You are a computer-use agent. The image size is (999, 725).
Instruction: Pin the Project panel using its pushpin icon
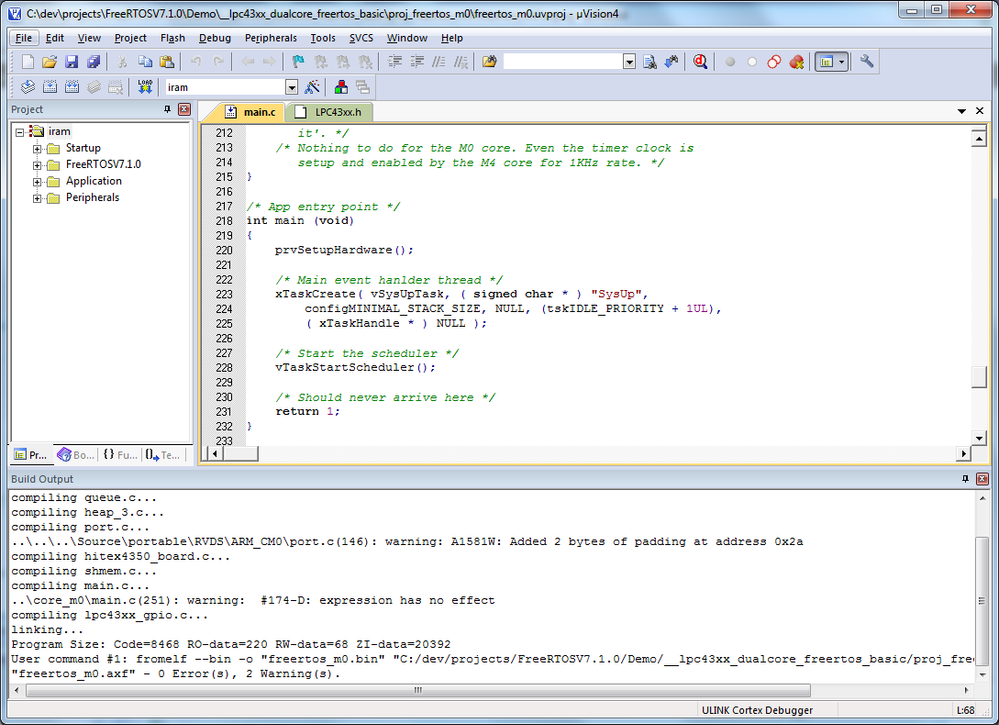(169, 109)
